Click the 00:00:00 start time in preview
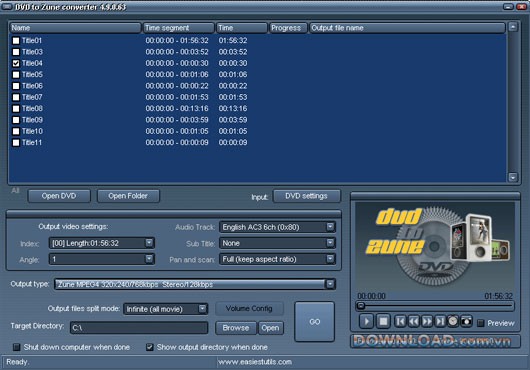 coord(371,296)
